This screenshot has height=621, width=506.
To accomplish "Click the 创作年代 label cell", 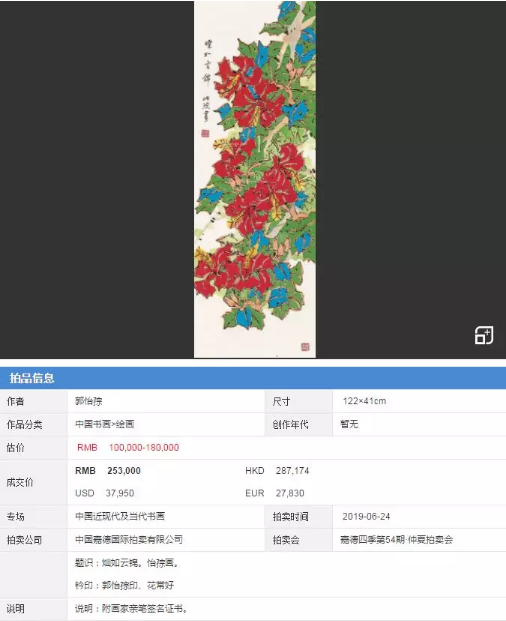I will pos(299,425).
